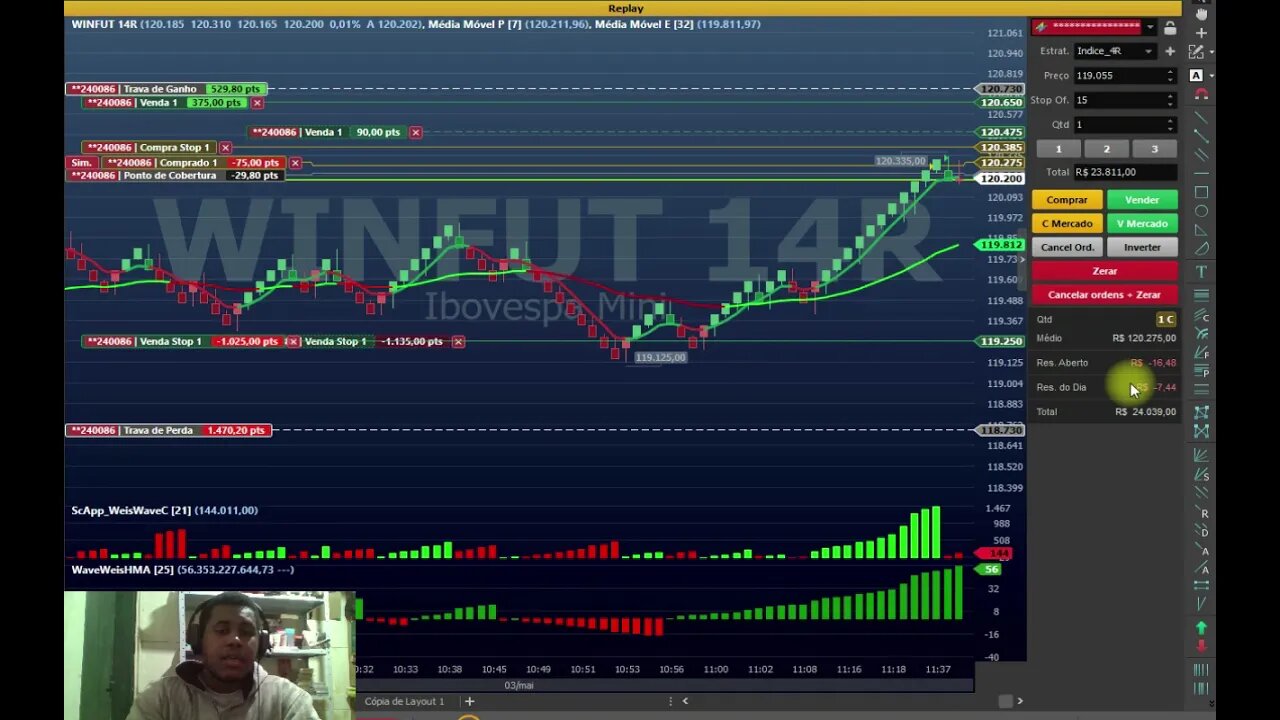Add a new strategy with the plus icon
Viewport: 1280px width, 720px height.
pos(1170,51)
